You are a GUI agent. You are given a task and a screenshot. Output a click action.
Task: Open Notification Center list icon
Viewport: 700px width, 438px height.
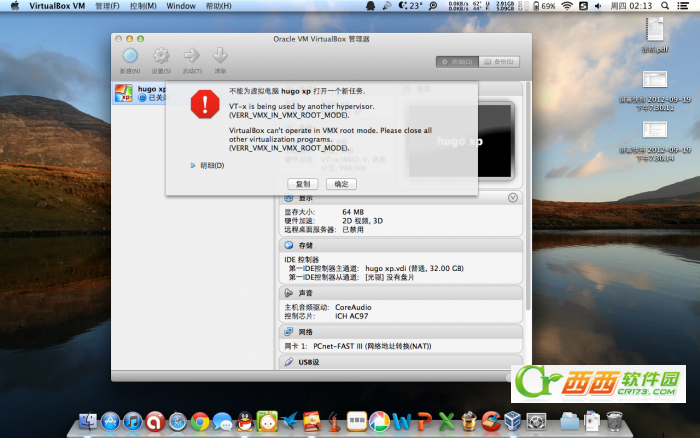(x=683, y=6)
